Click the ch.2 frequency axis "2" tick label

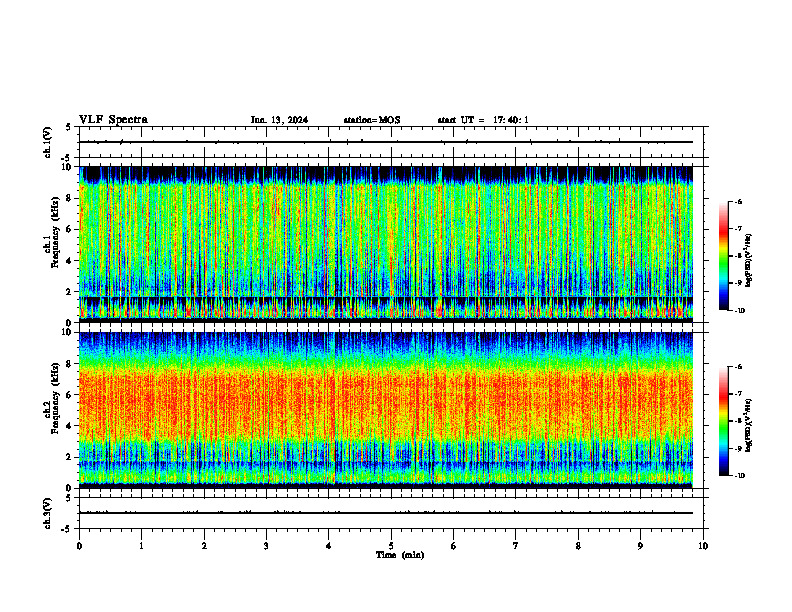coord(70,457)
